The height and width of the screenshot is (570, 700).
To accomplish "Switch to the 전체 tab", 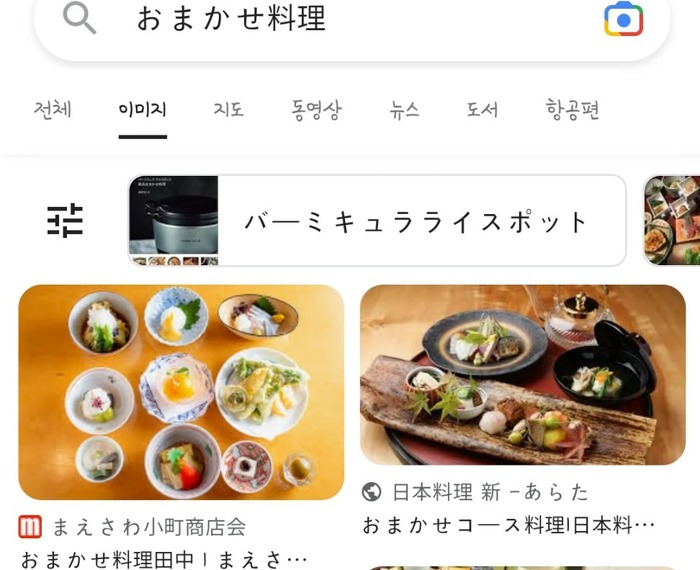I will click(53, 109).
